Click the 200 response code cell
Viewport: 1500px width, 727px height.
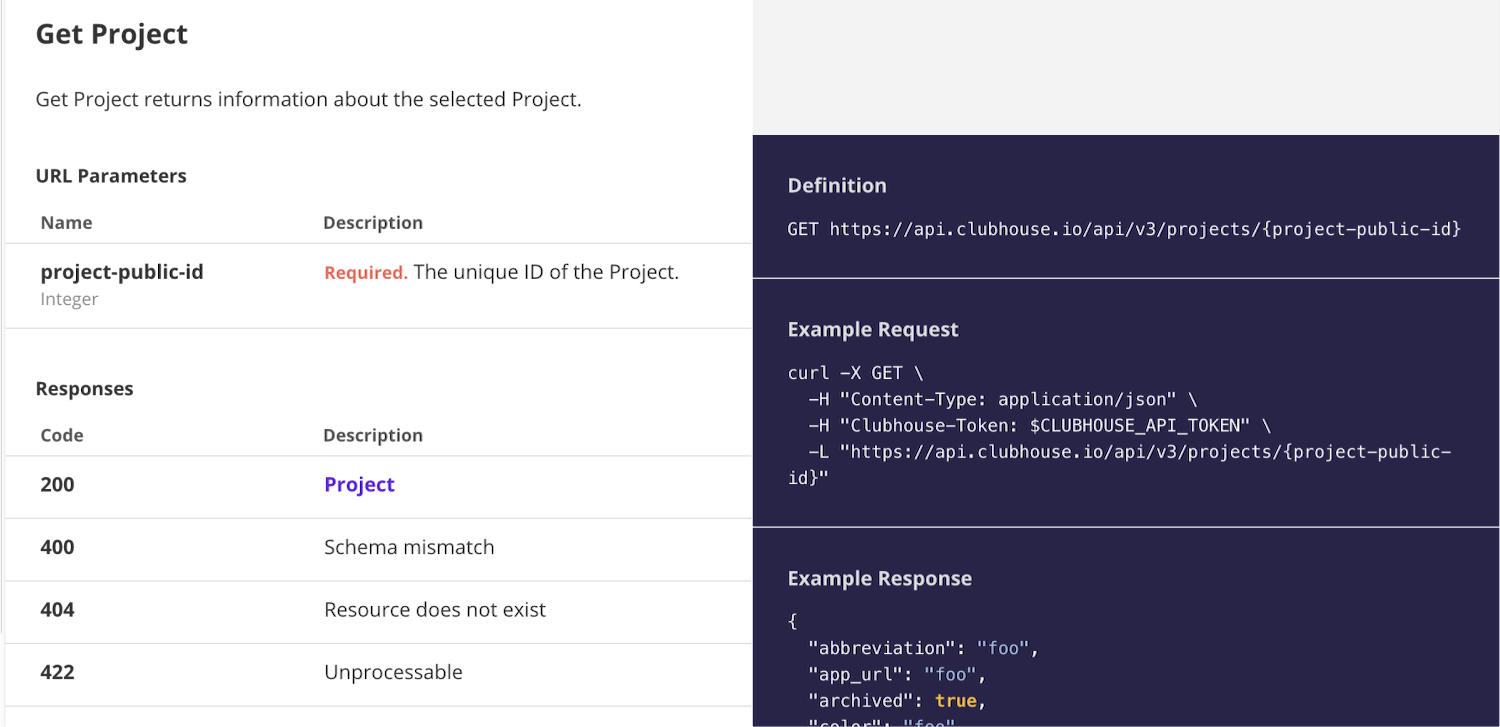[x=57, y=484]
